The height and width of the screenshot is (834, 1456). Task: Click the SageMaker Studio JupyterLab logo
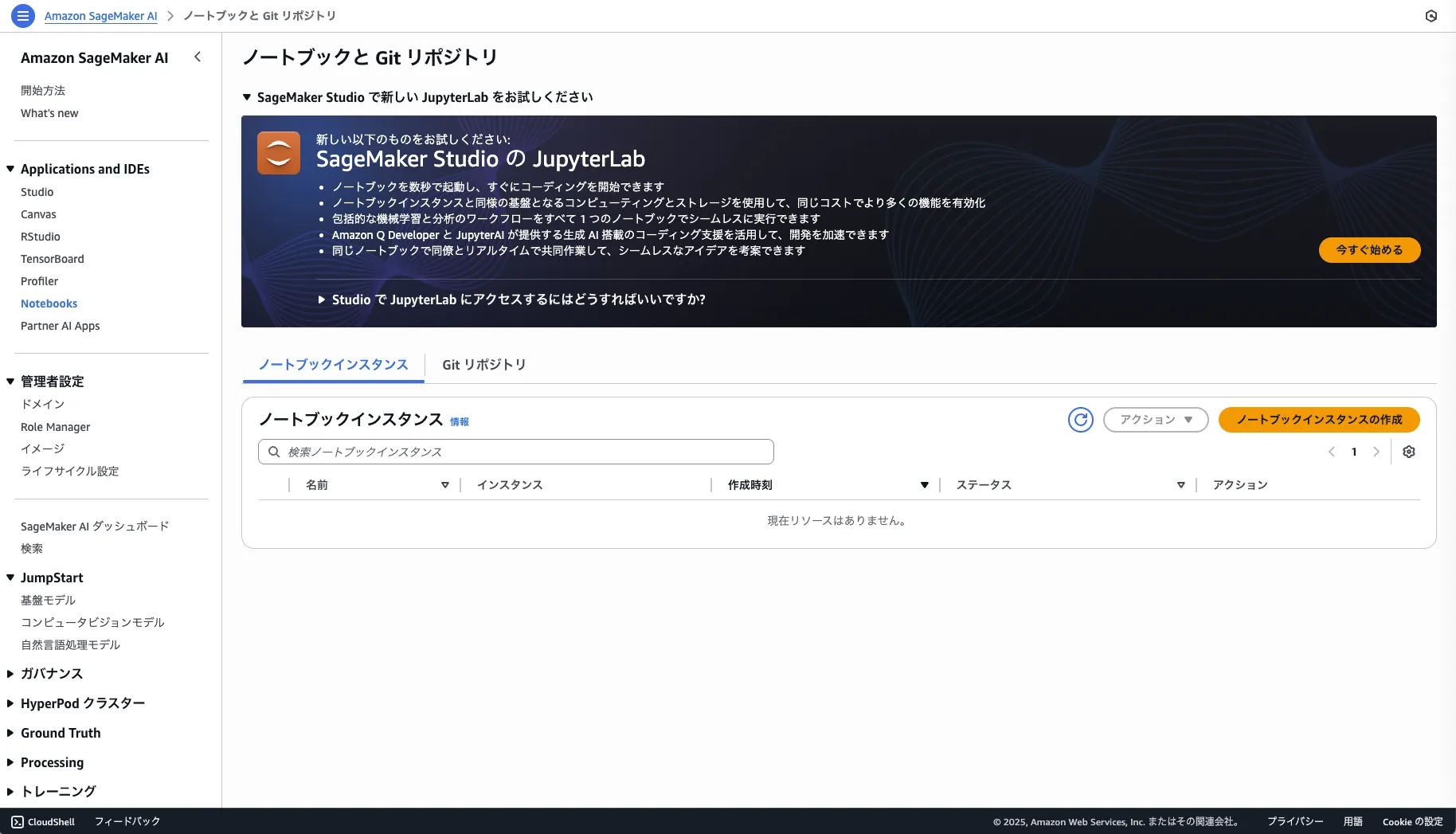[x=279, y=153]
